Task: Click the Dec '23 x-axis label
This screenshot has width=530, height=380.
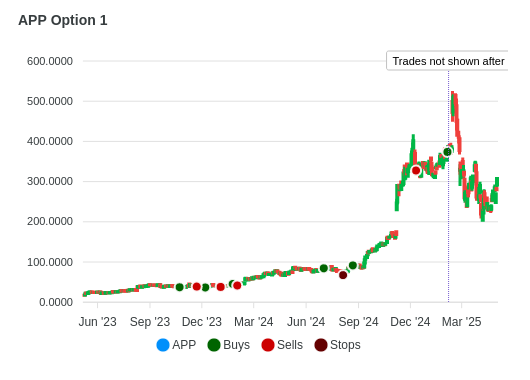Action: coord(202,322)
